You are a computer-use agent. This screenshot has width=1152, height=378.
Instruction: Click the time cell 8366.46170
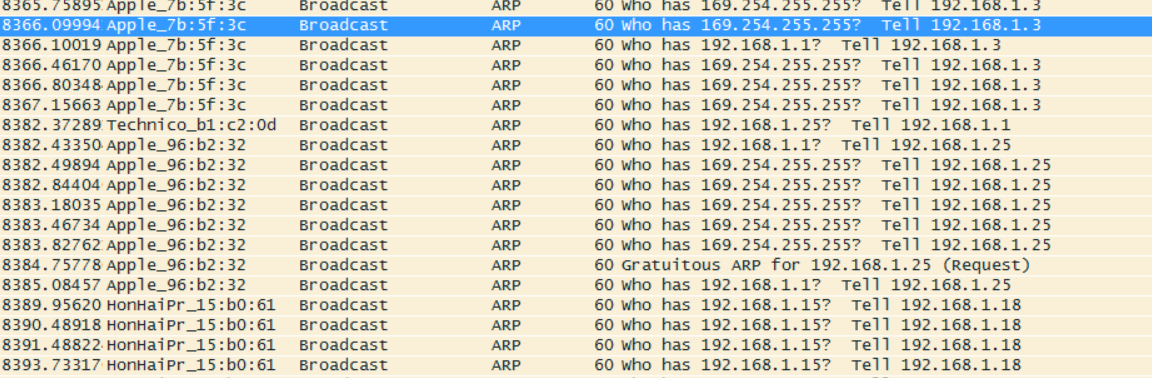tap(51, 65)
